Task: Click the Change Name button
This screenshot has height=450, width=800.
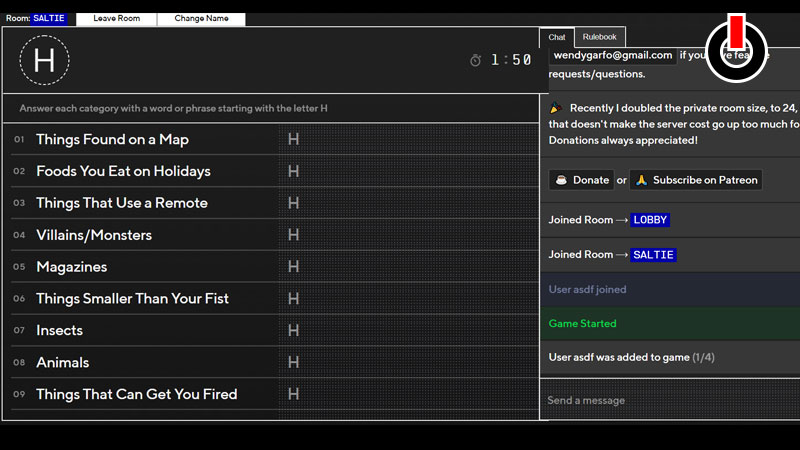Action: 202,18
